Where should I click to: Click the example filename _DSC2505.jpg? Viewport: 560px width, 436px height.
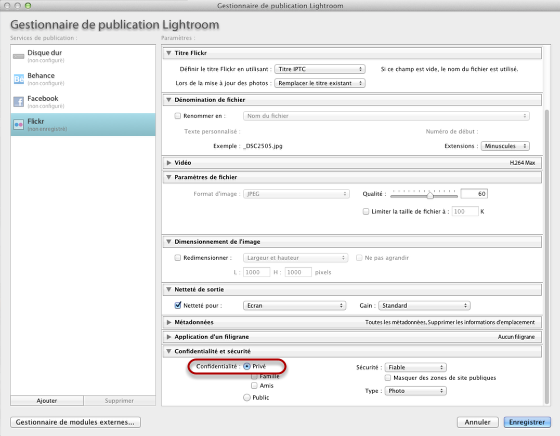(x=262, y=146)
